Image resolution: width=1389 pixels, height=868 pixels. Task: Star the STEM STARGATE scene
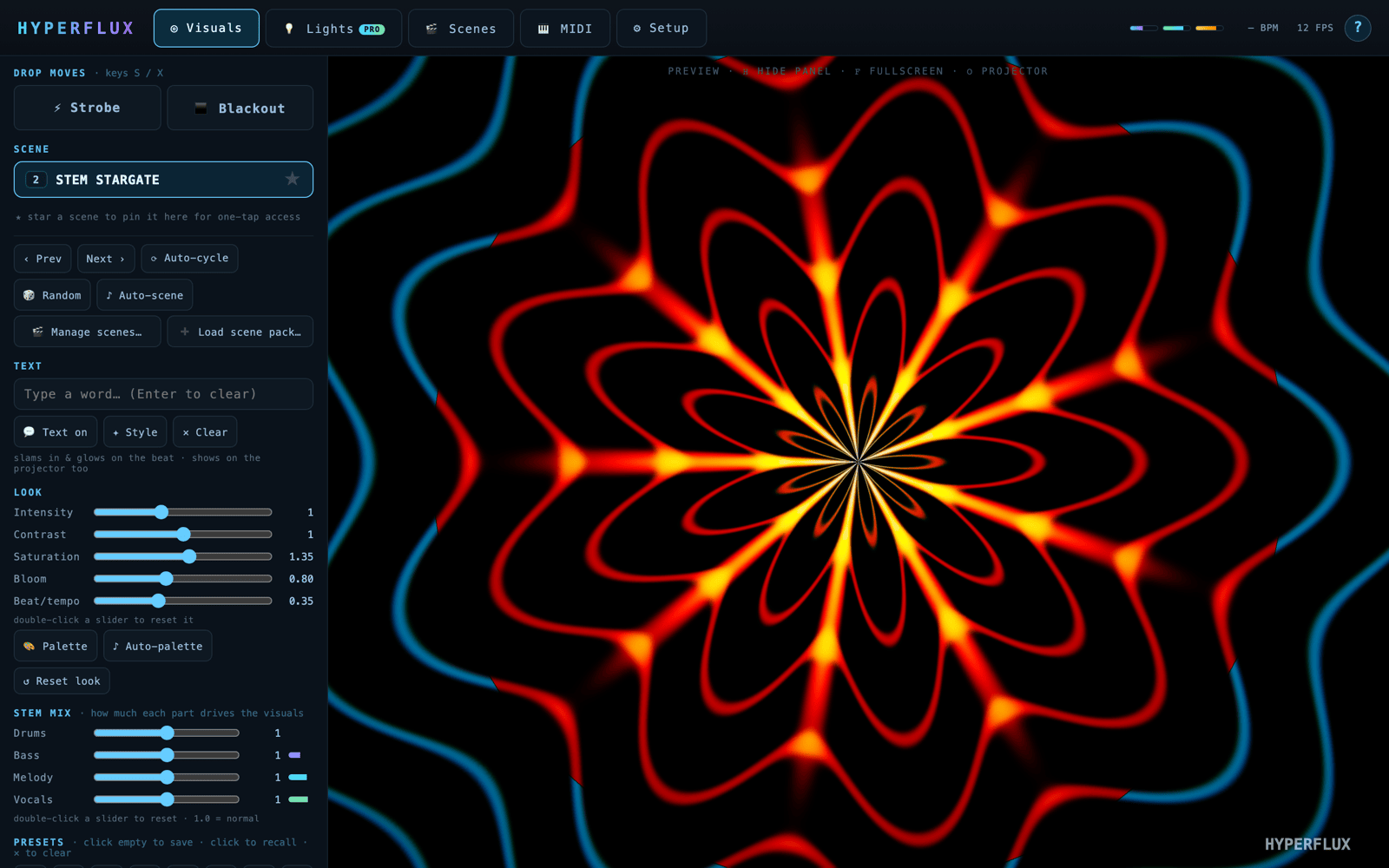[293, 179]
